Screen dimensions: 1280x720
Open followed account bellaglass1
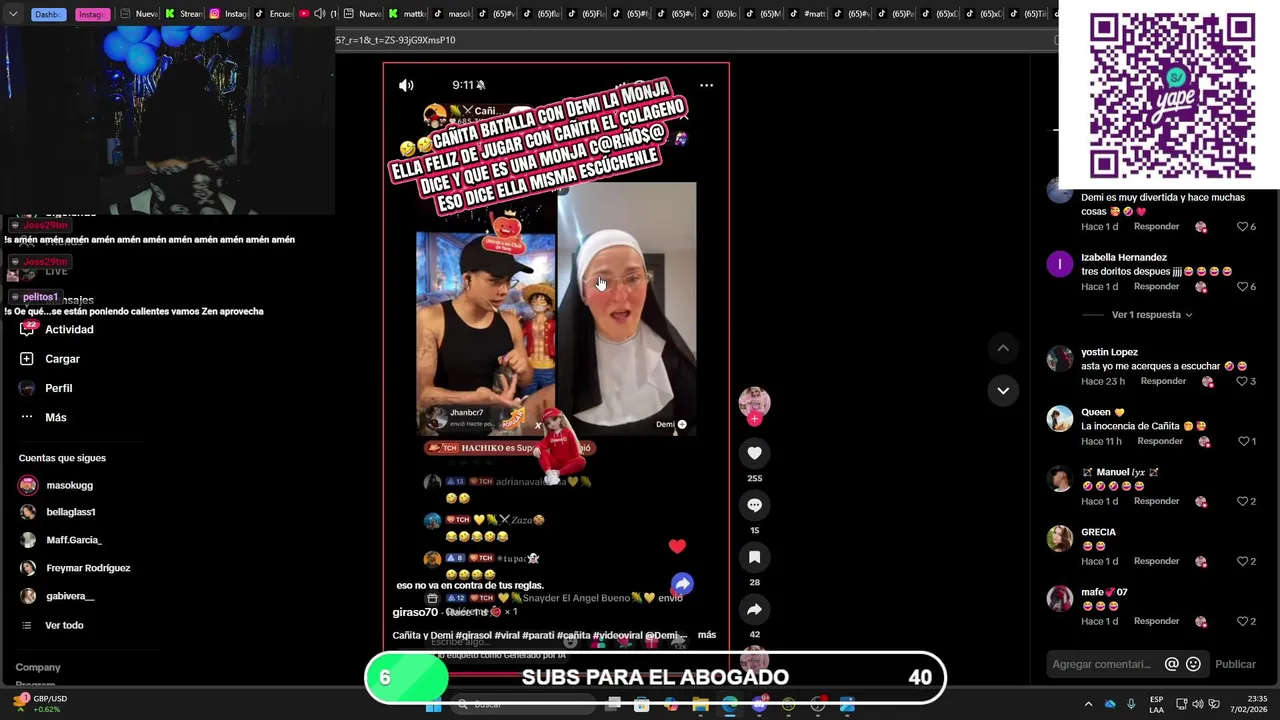58,512
